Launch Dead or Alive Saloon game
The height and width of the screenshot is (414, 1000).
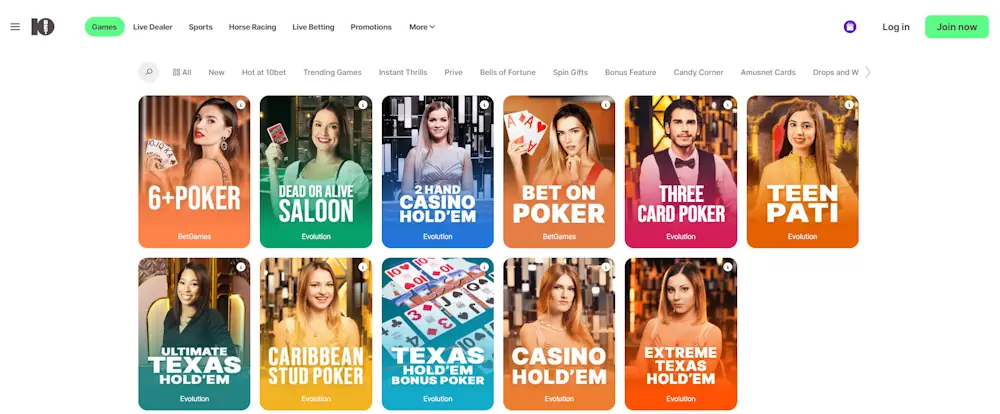(316, 172)
